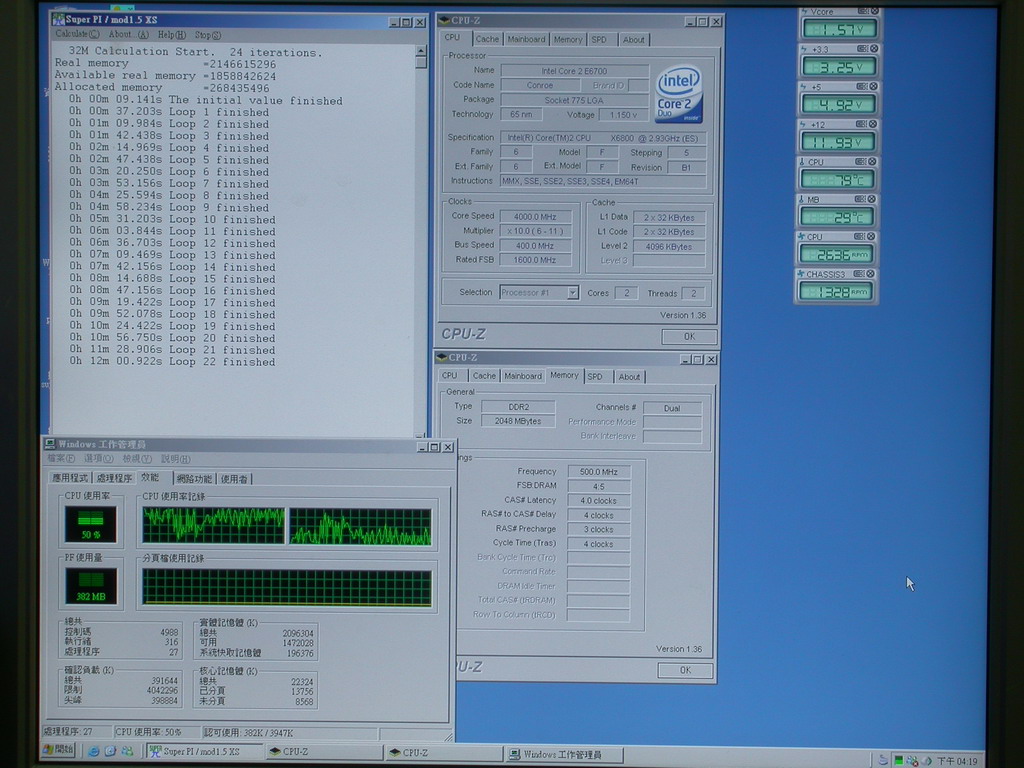Open the 檔案 menu in Task Manager
The image size is (1024, 768).
pos(61,458)
